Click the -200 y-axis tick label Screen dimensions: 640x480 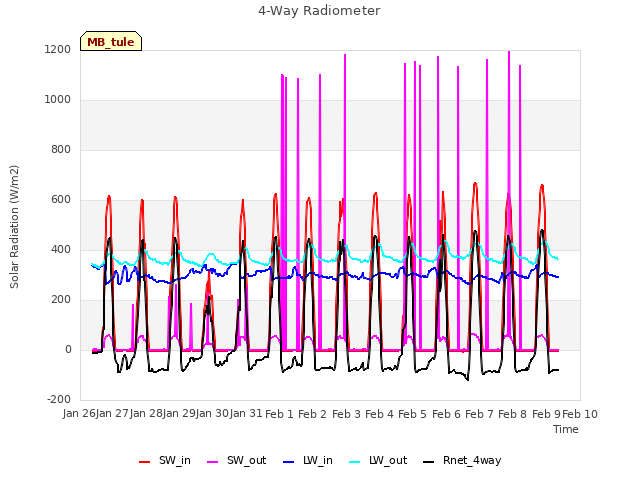59,399
